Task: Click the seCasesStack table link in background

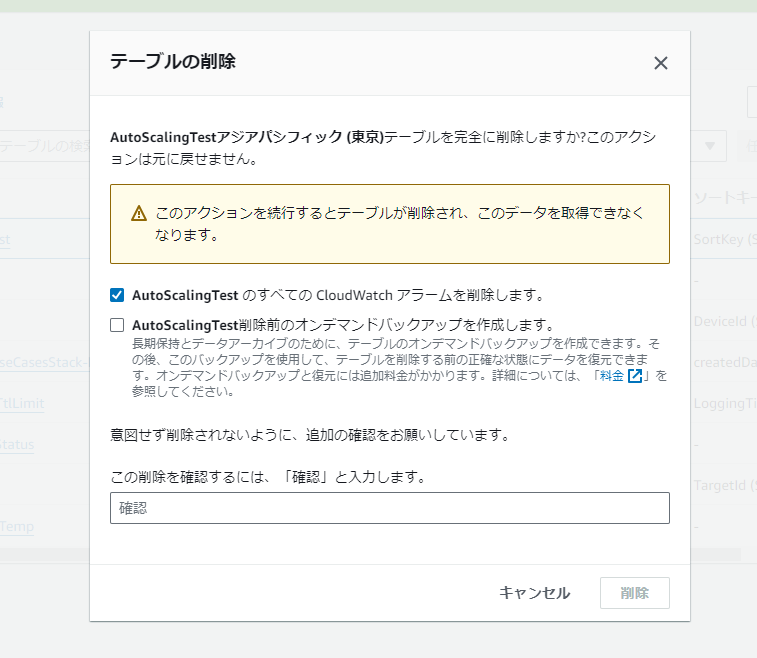Action: tap(45, 363)
